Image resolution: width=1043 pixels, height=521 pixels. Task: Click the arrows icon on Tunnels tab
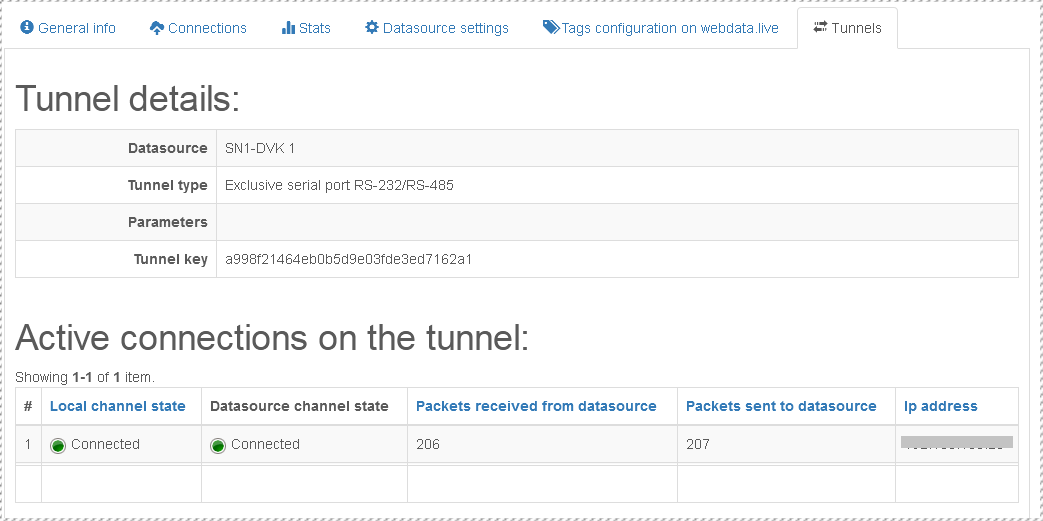pos(820,28)
